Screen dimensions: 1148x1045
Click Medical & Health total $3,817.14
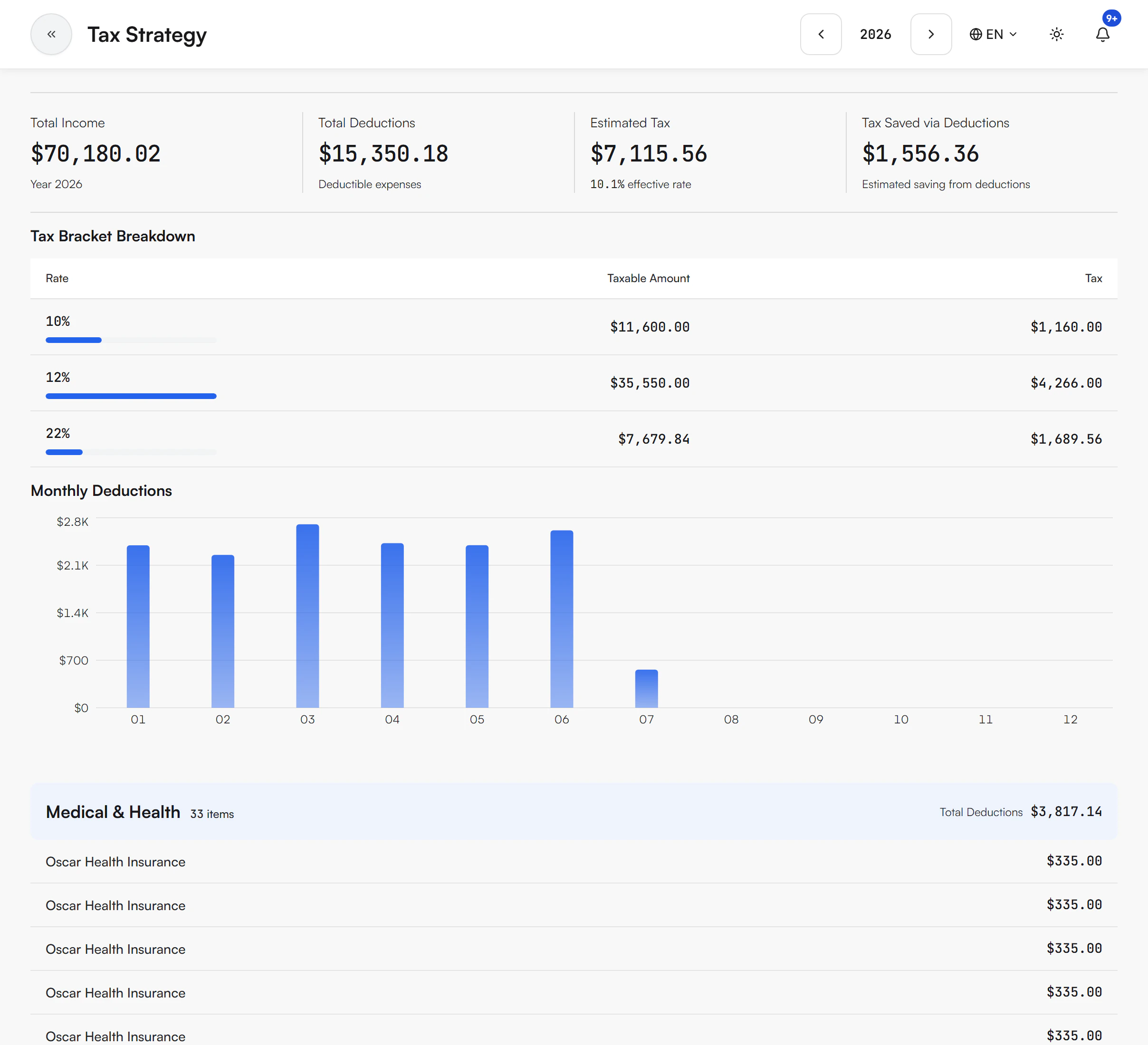[1066, 812]
